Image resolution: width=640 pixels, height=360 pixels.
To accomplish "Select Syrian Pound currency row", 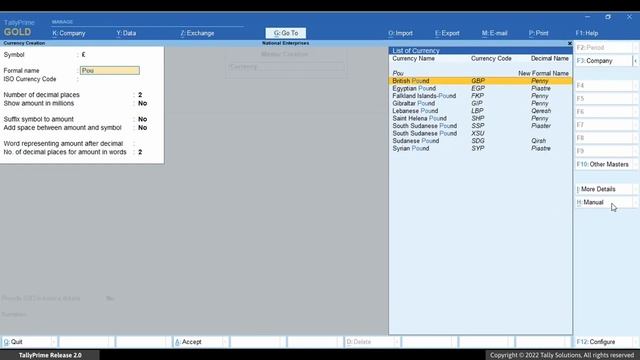I will click(480, 148).
